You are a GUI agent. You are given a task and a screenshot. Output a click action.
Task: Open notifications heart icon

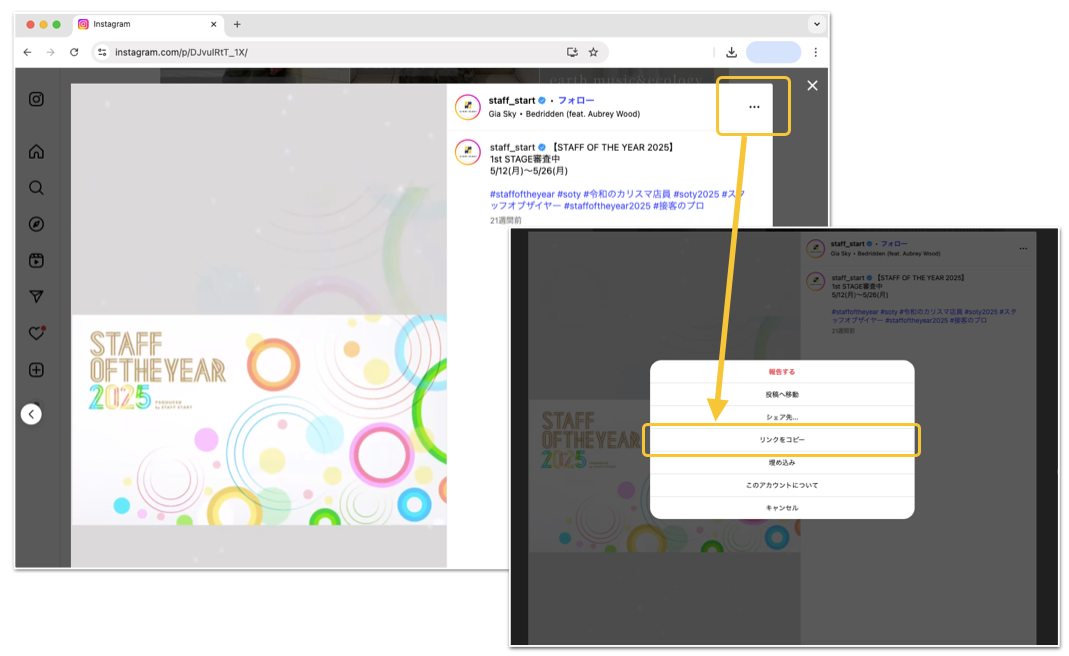pos(36,333)
